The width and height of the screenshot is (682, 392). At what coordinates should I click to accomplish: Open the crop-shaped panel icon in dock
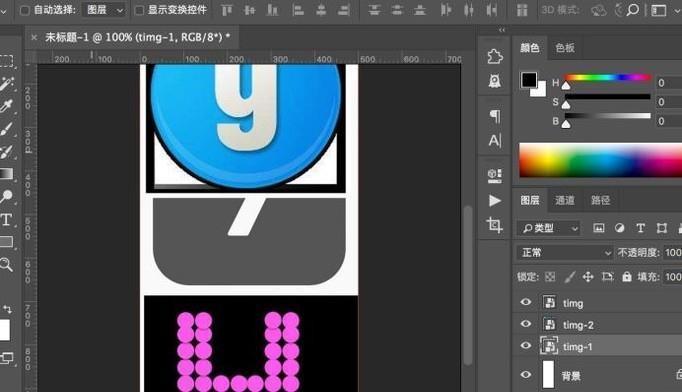tap(495, 225)
